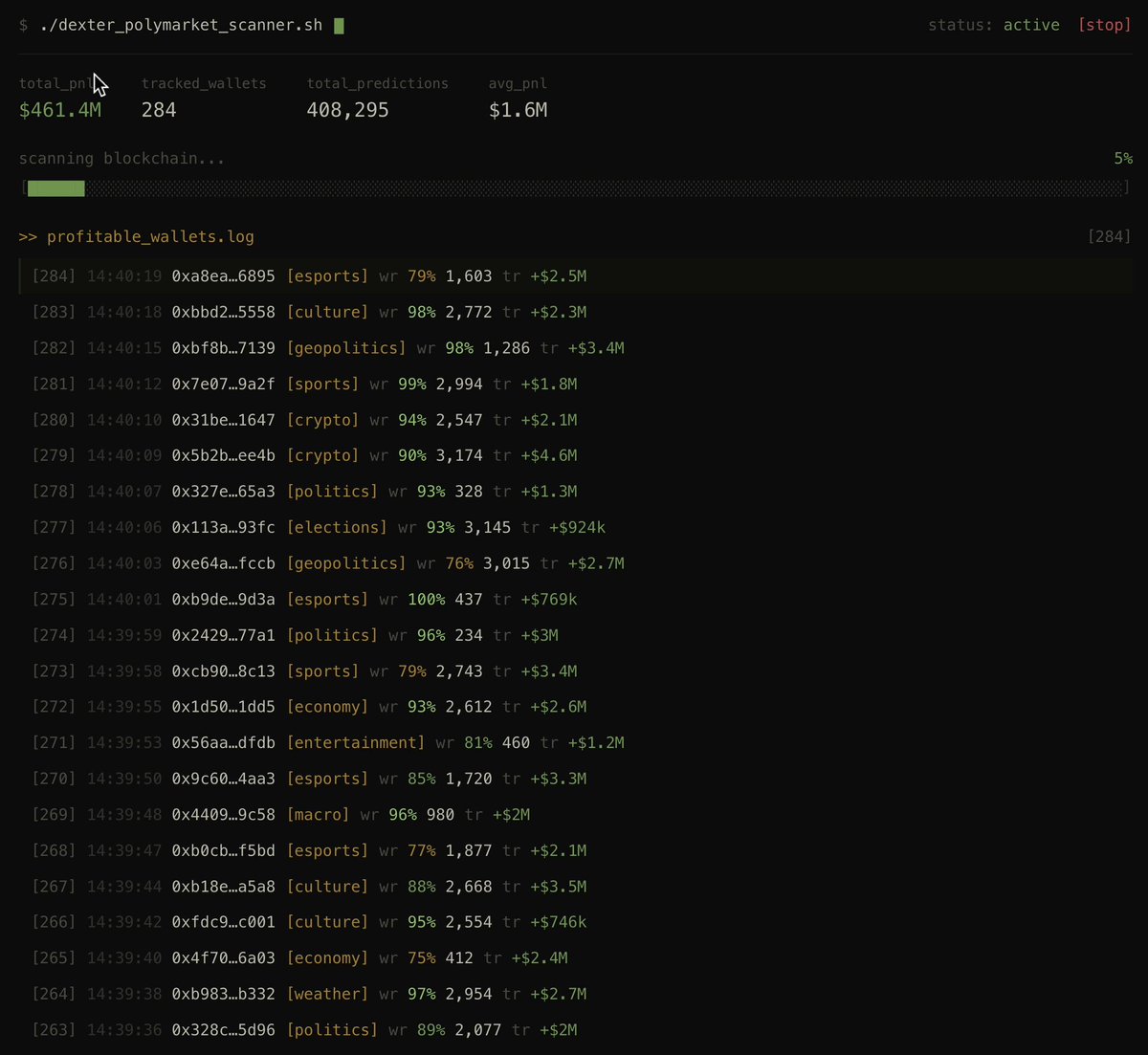Image resolution: width=1148 pixels, height=1055 pixels.
Task: Select wallet address 0xcb90…8c13
Action: point(224,671)
